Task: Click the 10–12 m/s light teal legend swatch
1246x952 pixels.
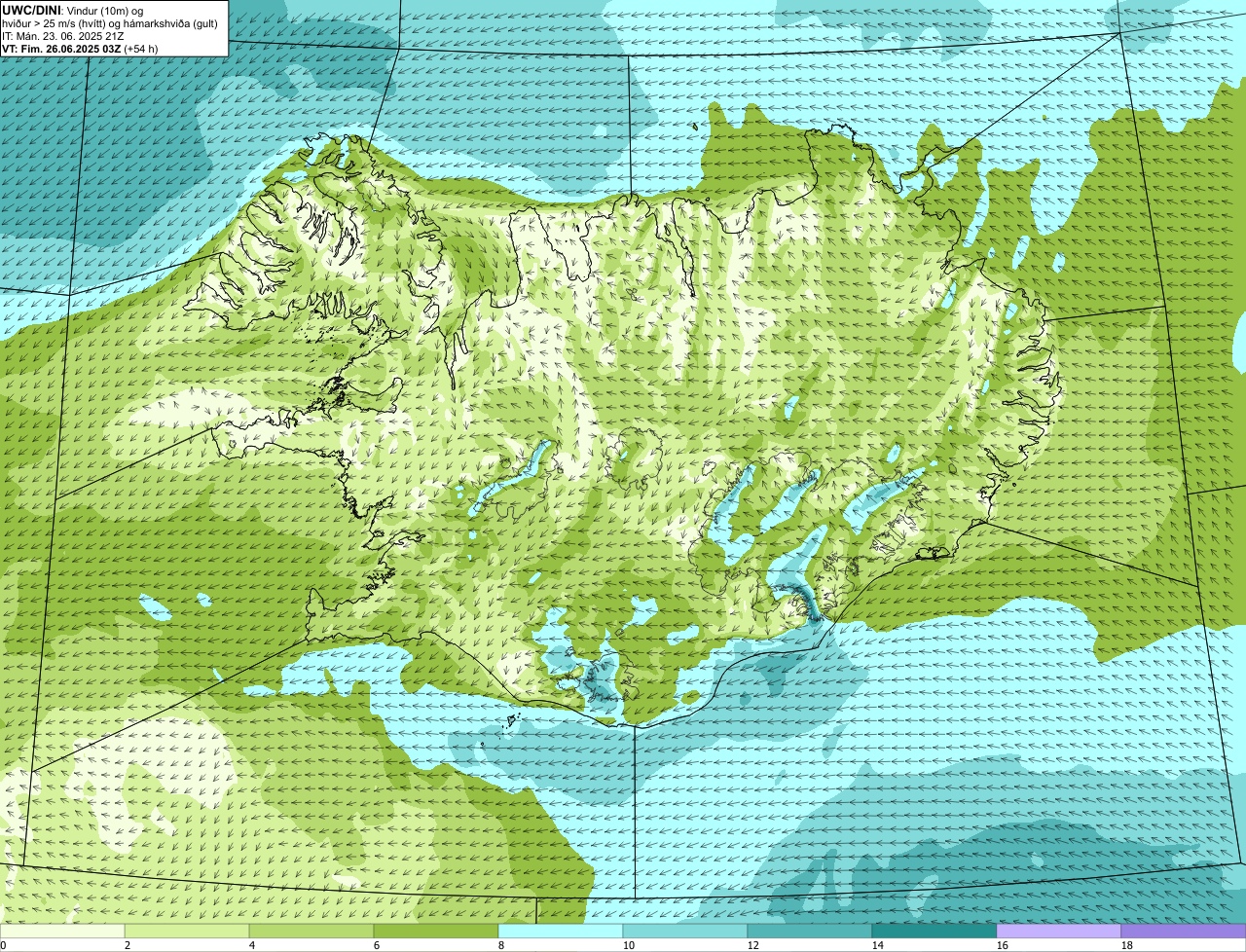Action: (x=685, y=932)
